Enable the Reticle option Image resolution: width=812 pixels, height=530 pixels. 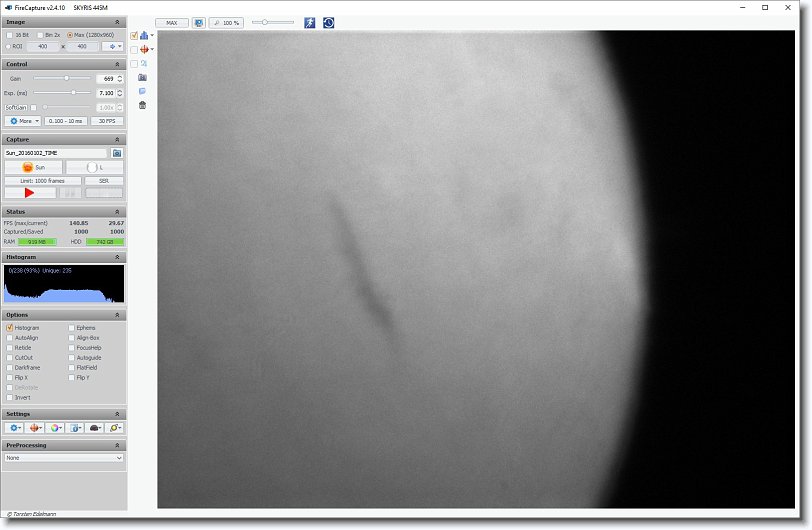coord(9,348)
